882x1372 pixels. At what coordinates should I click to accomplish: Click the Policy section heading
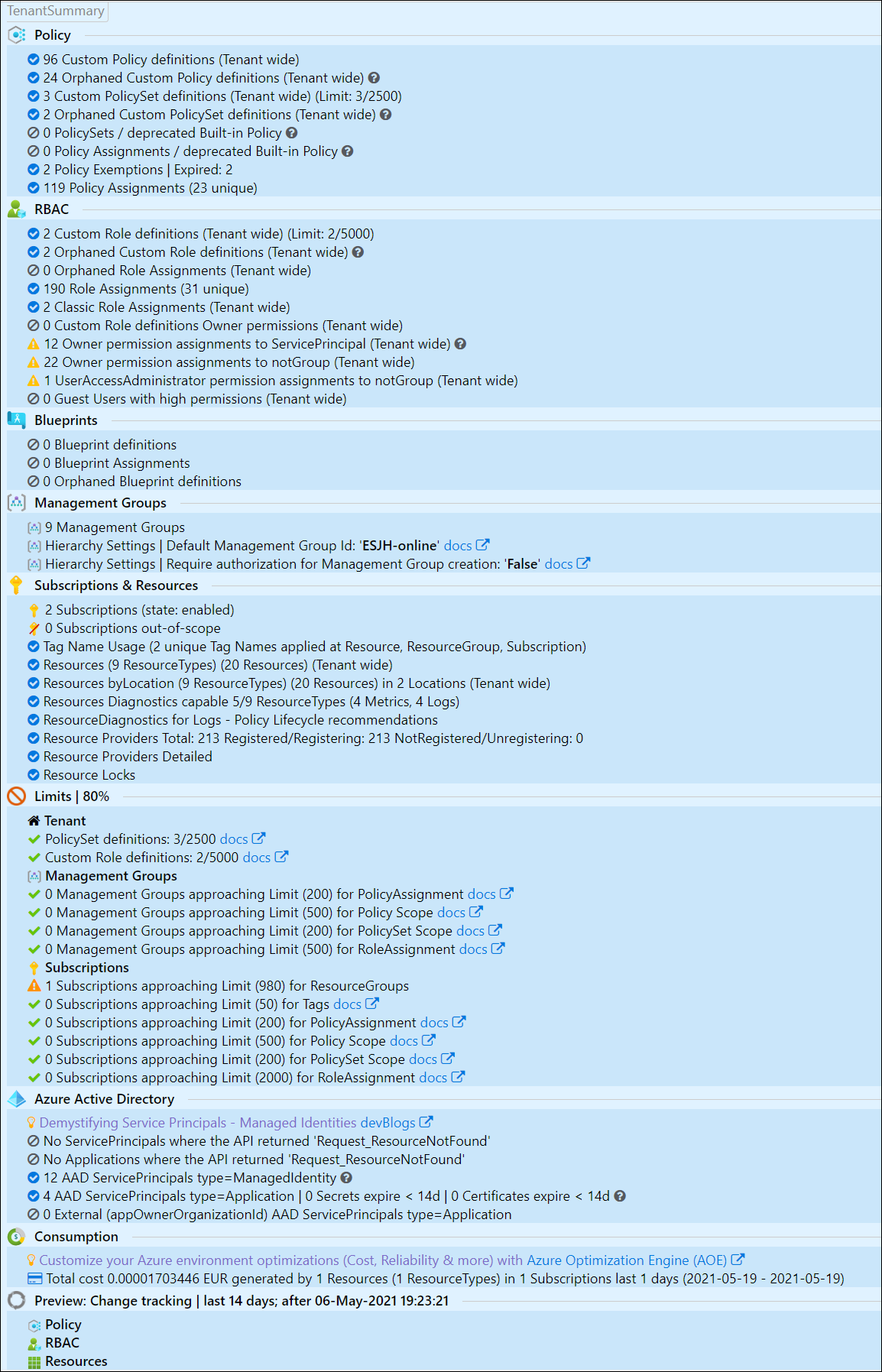(53, 35)
